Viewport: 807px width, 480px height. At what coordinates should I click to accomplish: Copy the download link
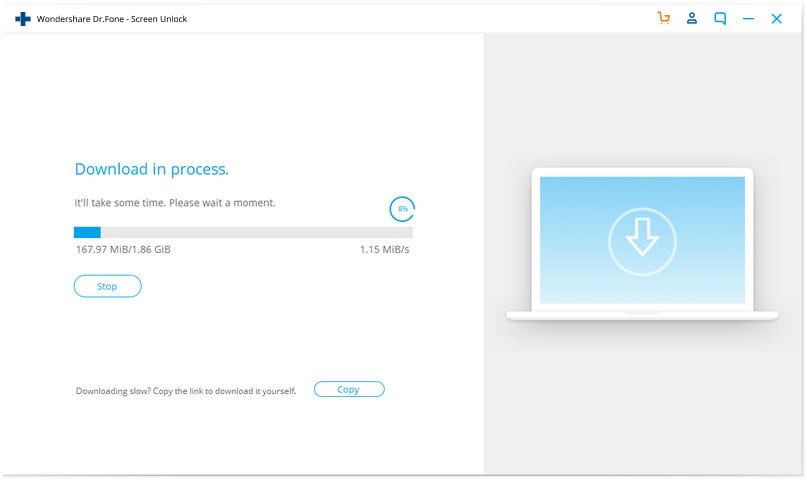click(x=349, y=389)
